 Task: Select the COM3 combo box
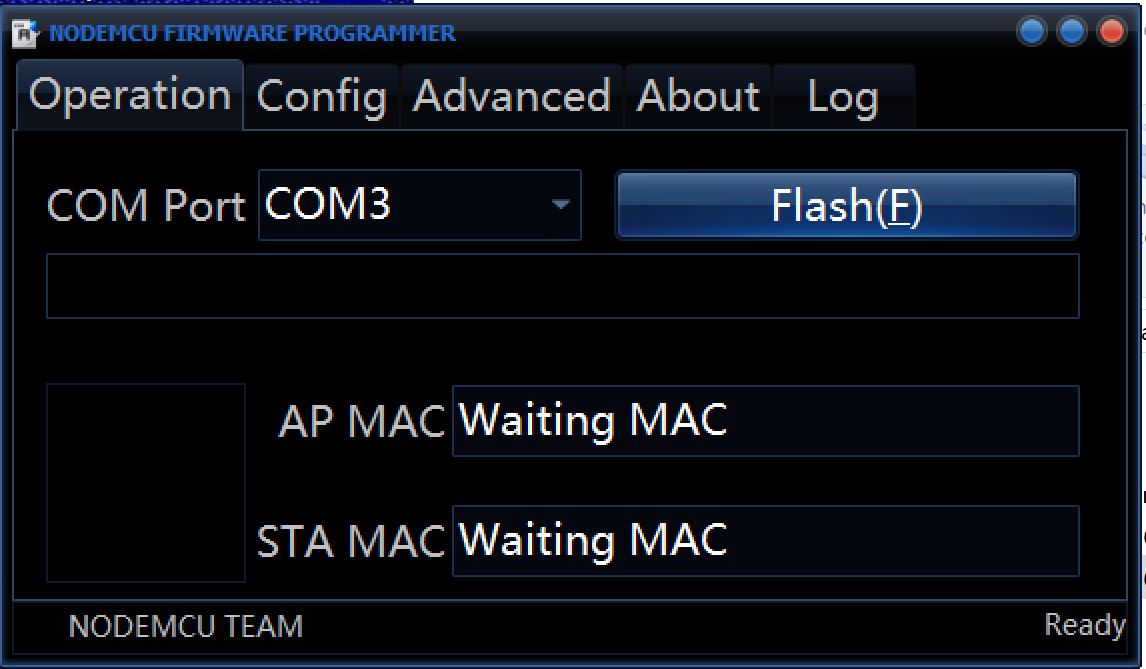pos(420,205)
